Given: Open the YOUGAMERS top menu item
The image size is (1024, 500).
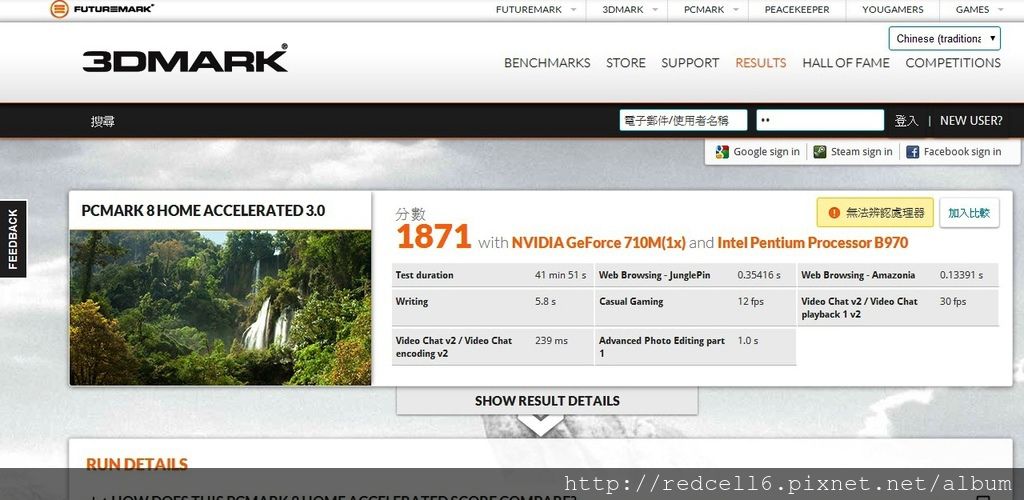Looking at the screenshot, I should click(892, 9).
